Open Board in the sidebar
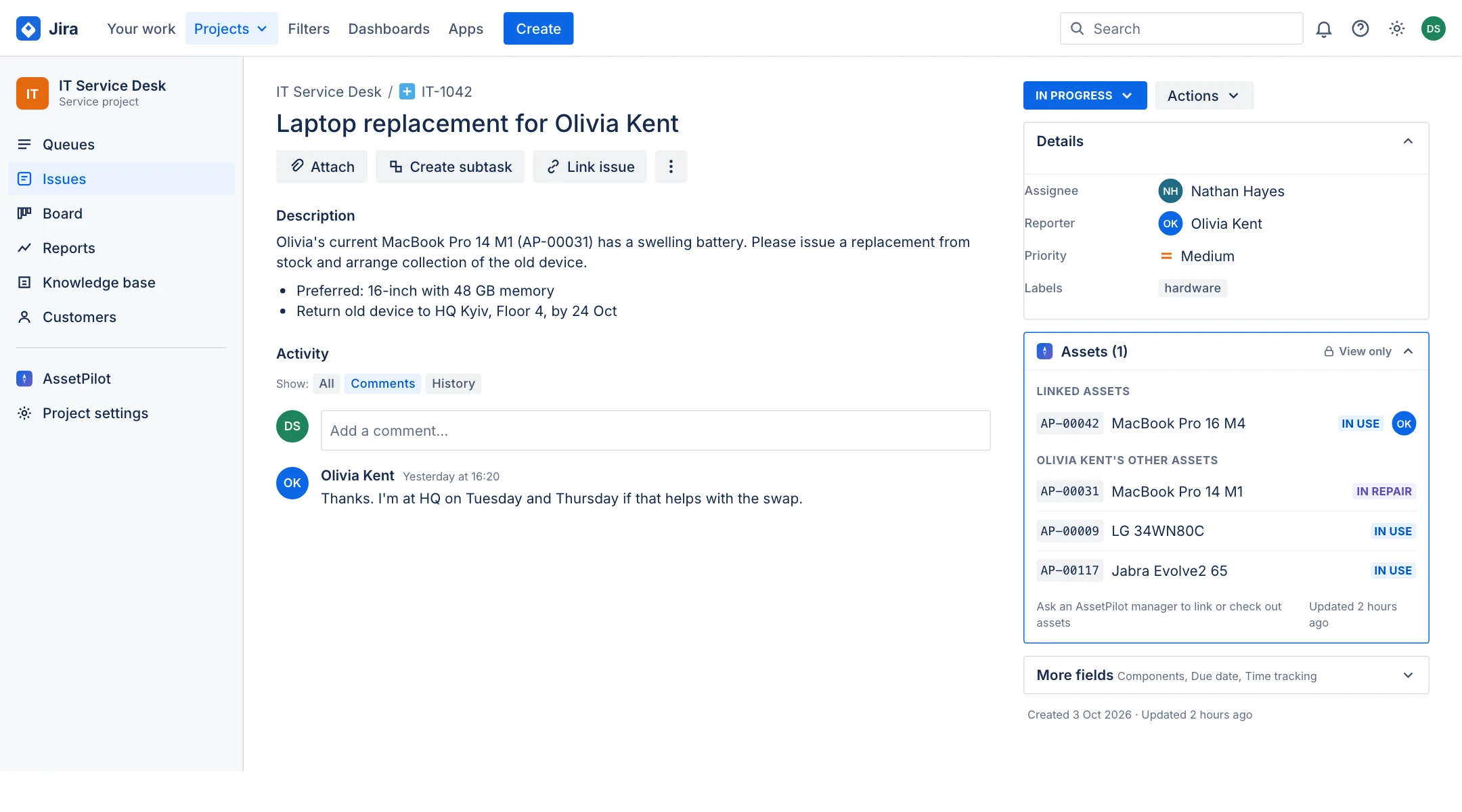 pos(121,213)
